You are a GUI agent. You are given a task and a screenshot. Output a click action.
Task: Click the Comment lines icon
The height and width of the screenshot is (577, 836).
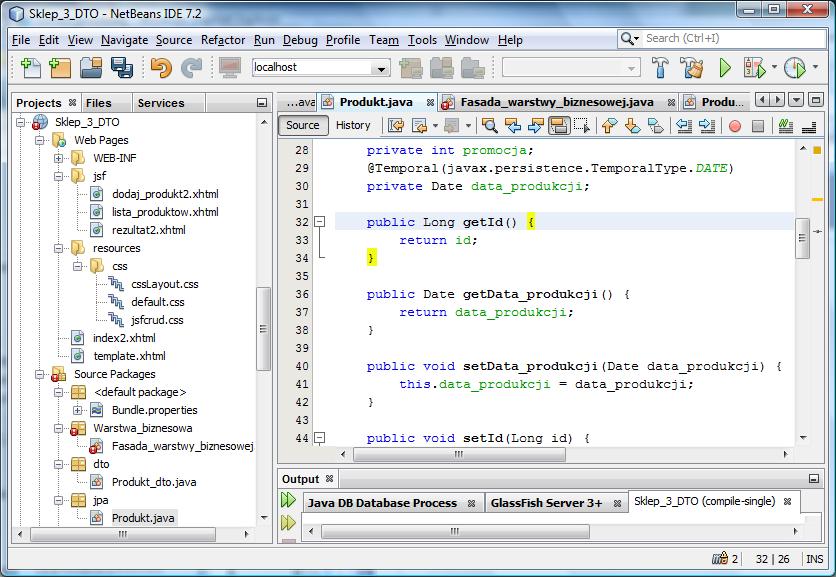(785, 125)
